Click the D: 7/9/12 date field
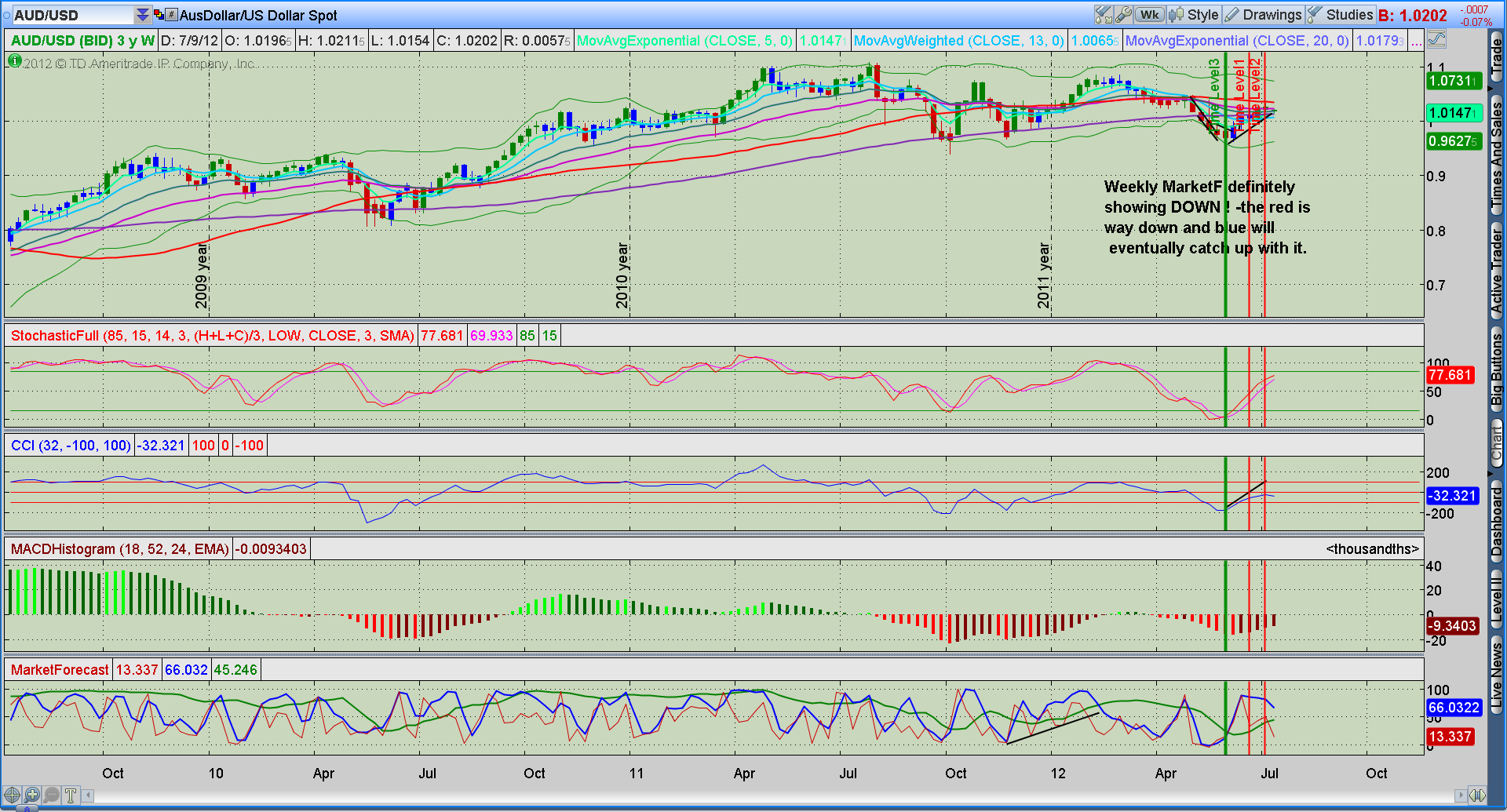 189,41
